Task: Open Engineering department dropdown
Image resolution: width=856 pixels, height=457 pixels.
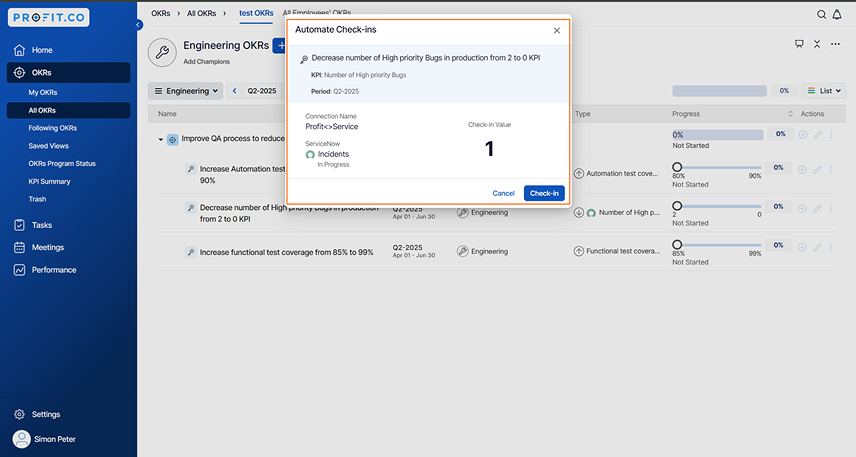Action: (x=186, y=91)
